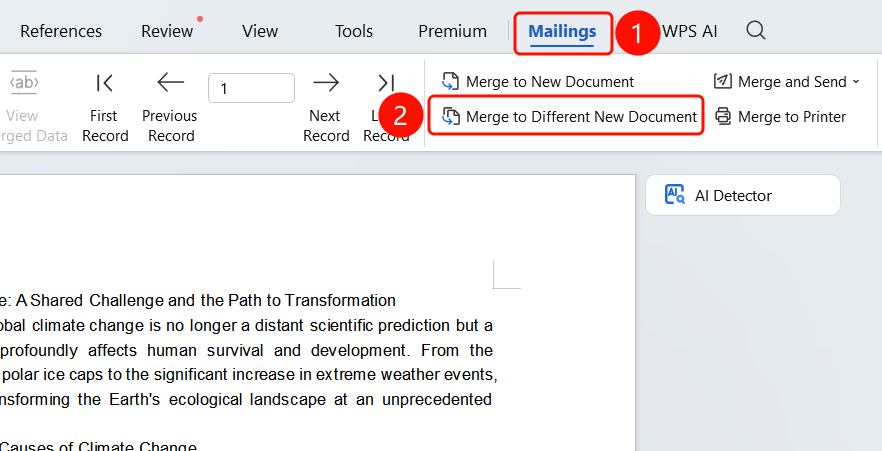The image size is (882, 451).
Task: Open the AI Detector panel button
Action: pyautogui.click(x=742, y=195)
